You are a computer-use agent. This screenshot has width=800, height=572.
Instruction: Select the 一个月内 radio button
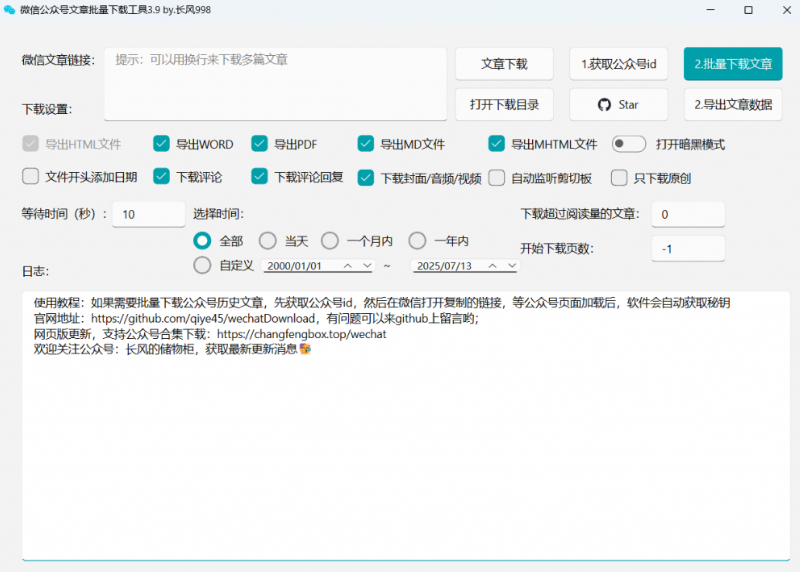(330, 241)
